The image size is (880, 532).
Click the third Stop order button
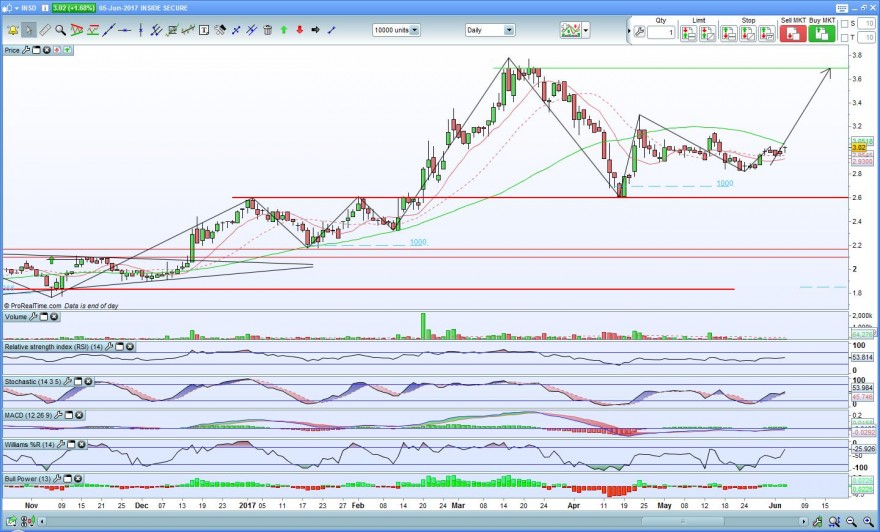coord(767,34)
